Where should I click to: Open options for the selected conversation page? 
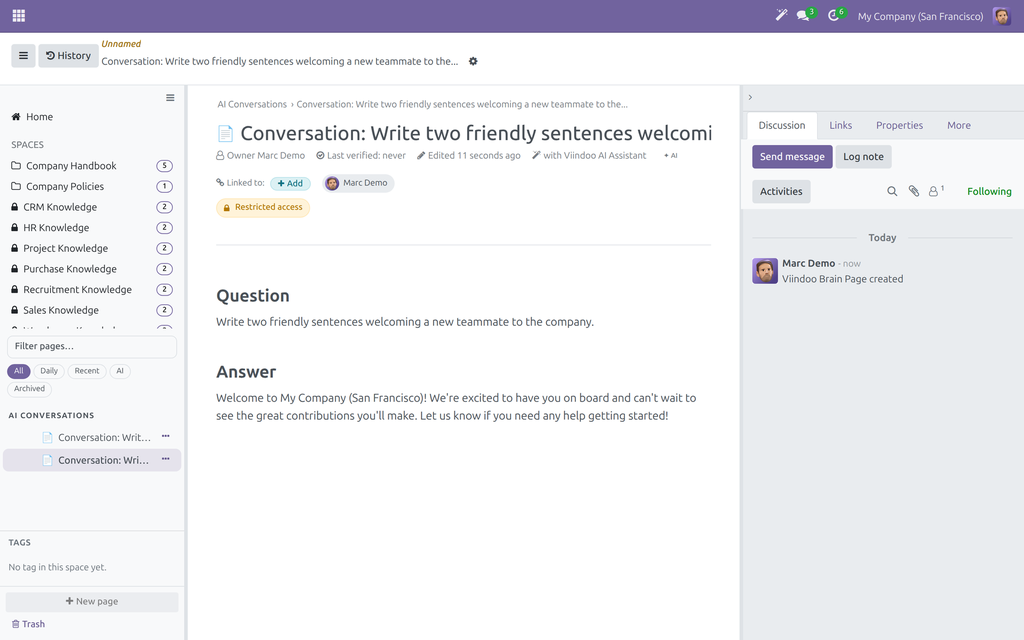point(165,459)
